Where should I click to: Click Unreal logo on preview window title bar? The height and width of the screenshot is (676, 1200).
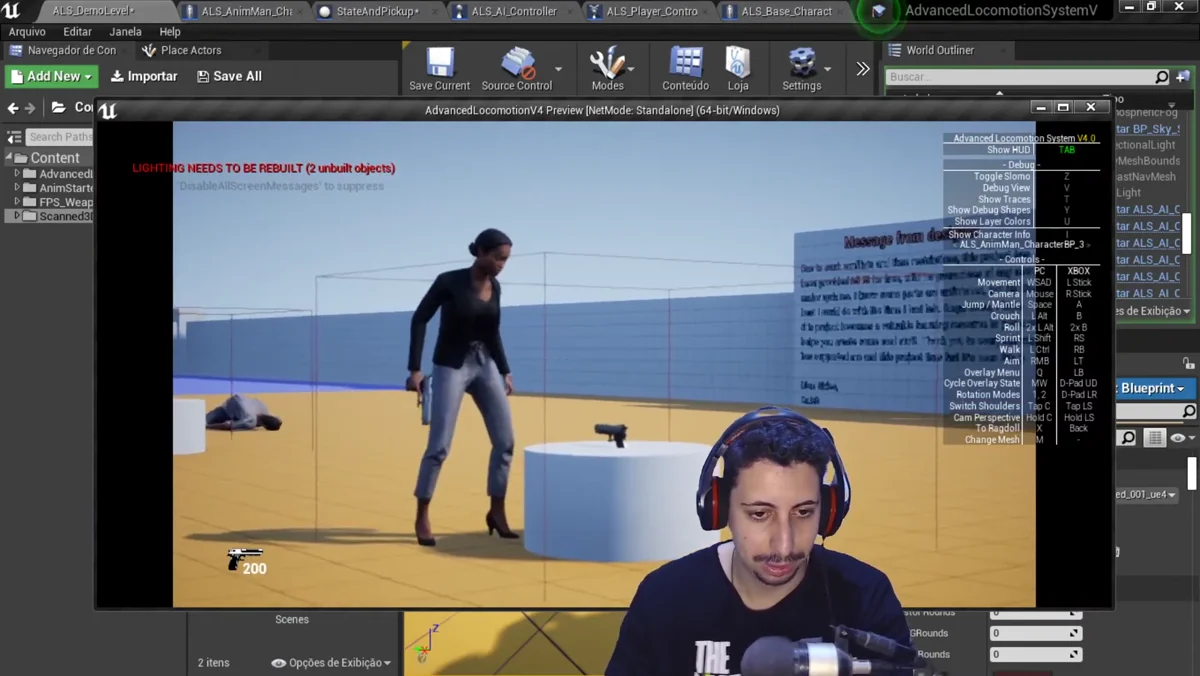click(108, 110)
